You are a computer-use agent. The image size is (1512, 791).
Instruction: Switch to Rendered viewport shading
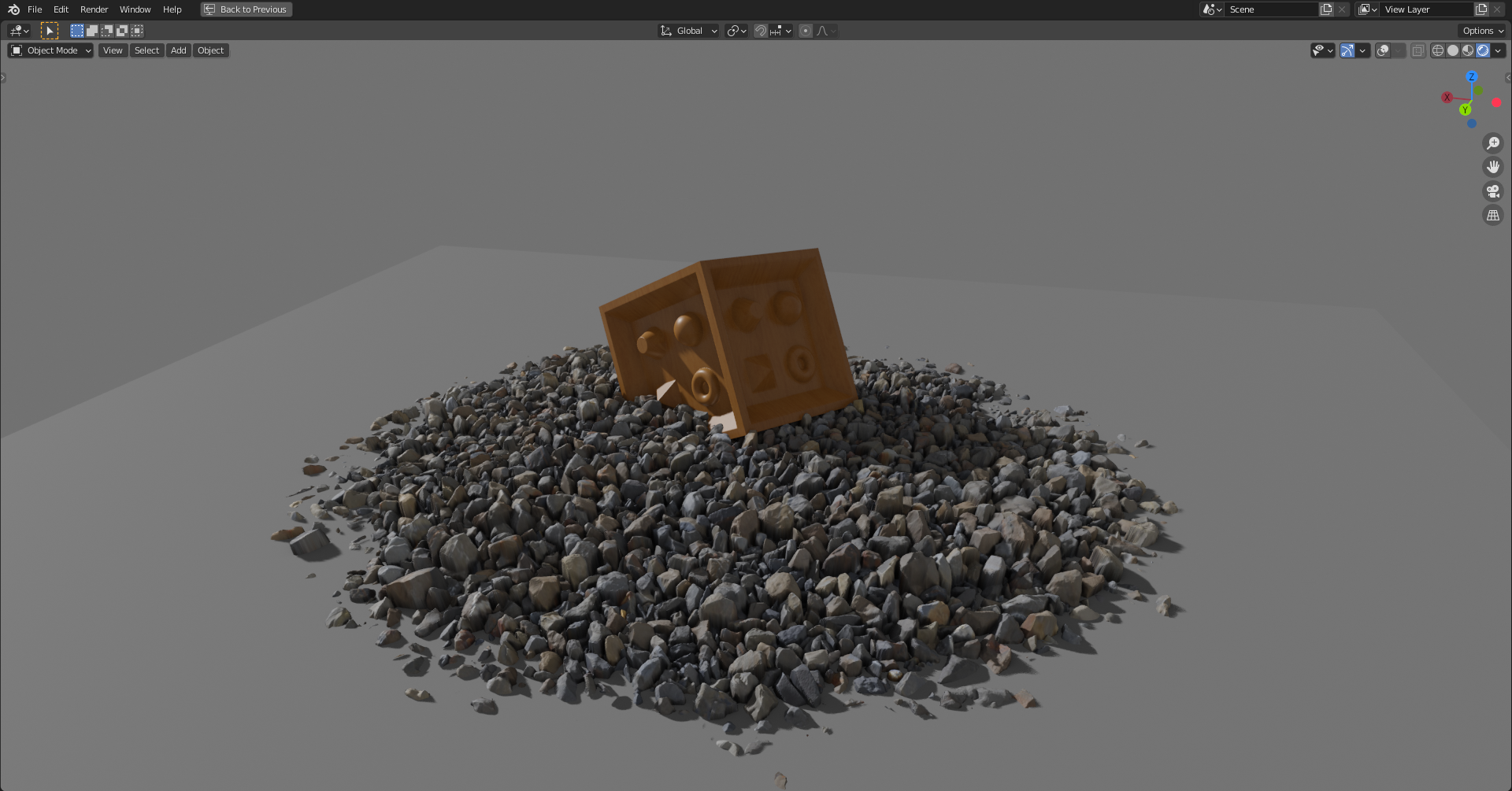[1483, 50]
